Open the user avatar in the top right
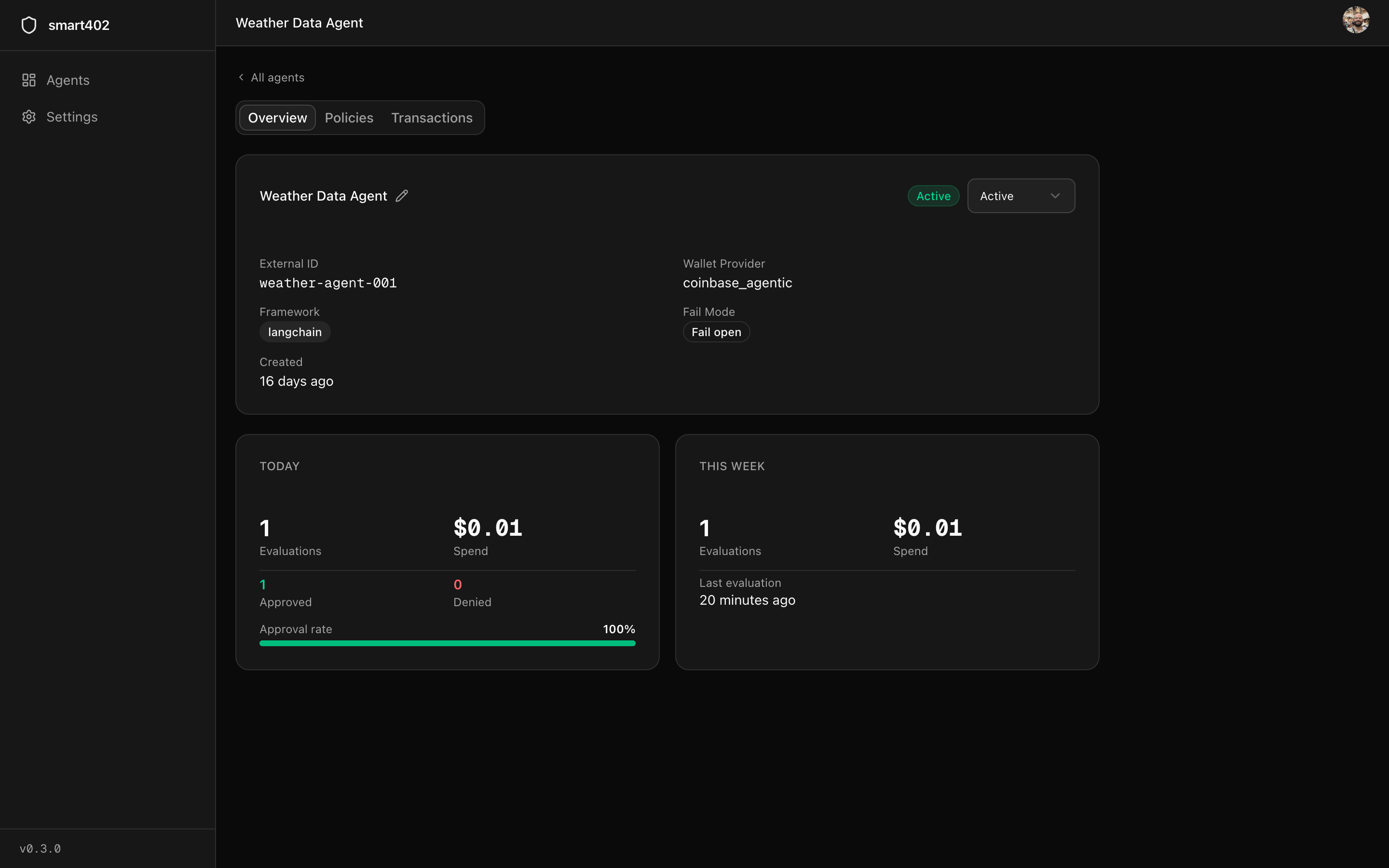Image resolution: width=1389 pixels, height=868 pixels. point(1356,20)
